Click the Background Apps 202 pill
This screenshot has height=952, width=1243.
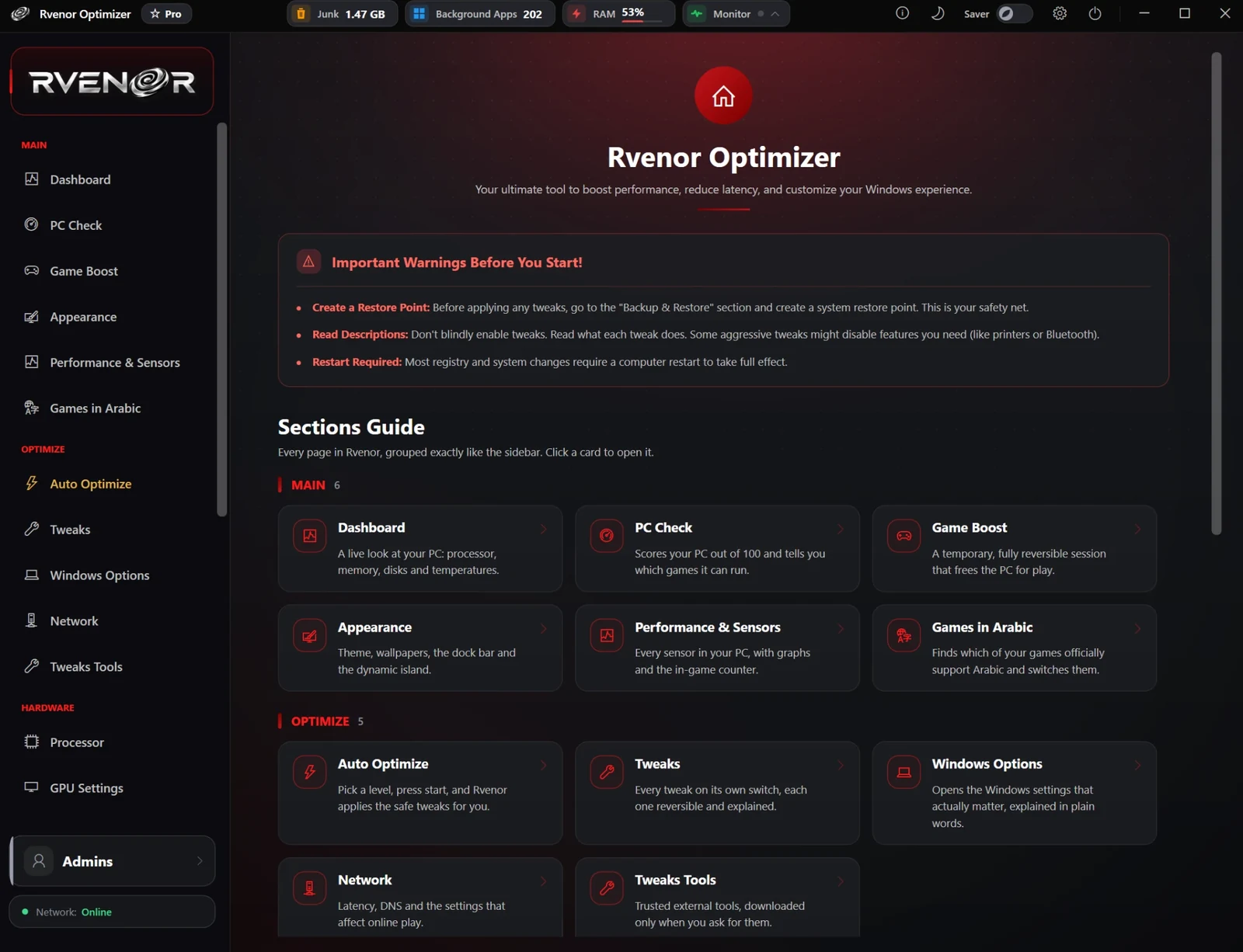pos(480,13)
